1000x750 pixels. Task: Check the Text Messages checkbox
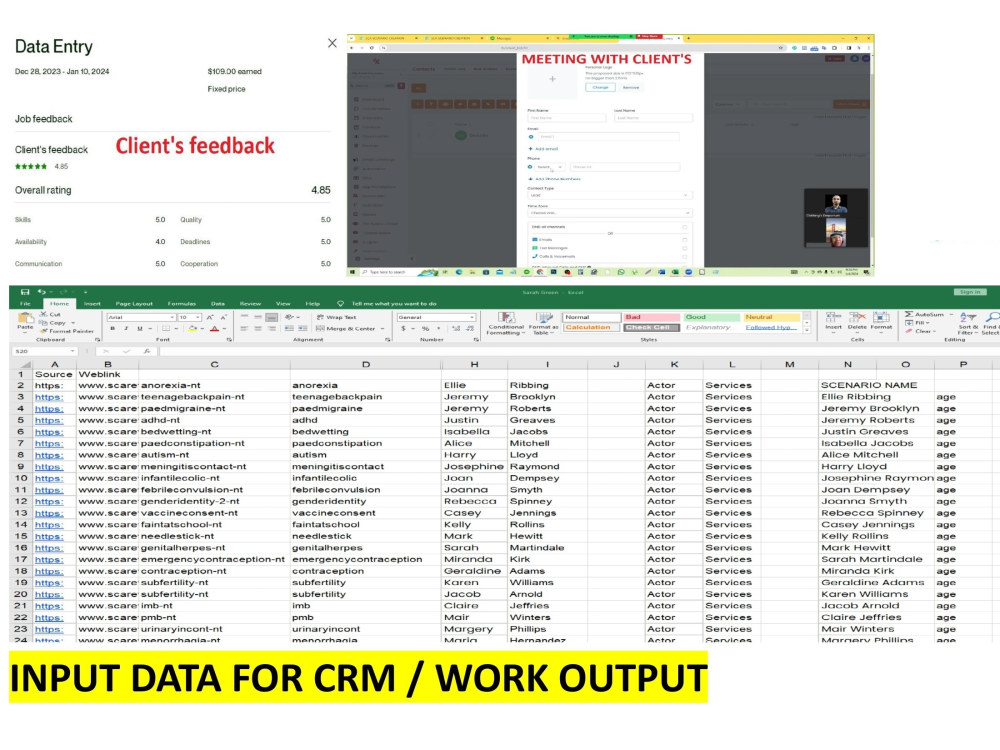point(685,248)
